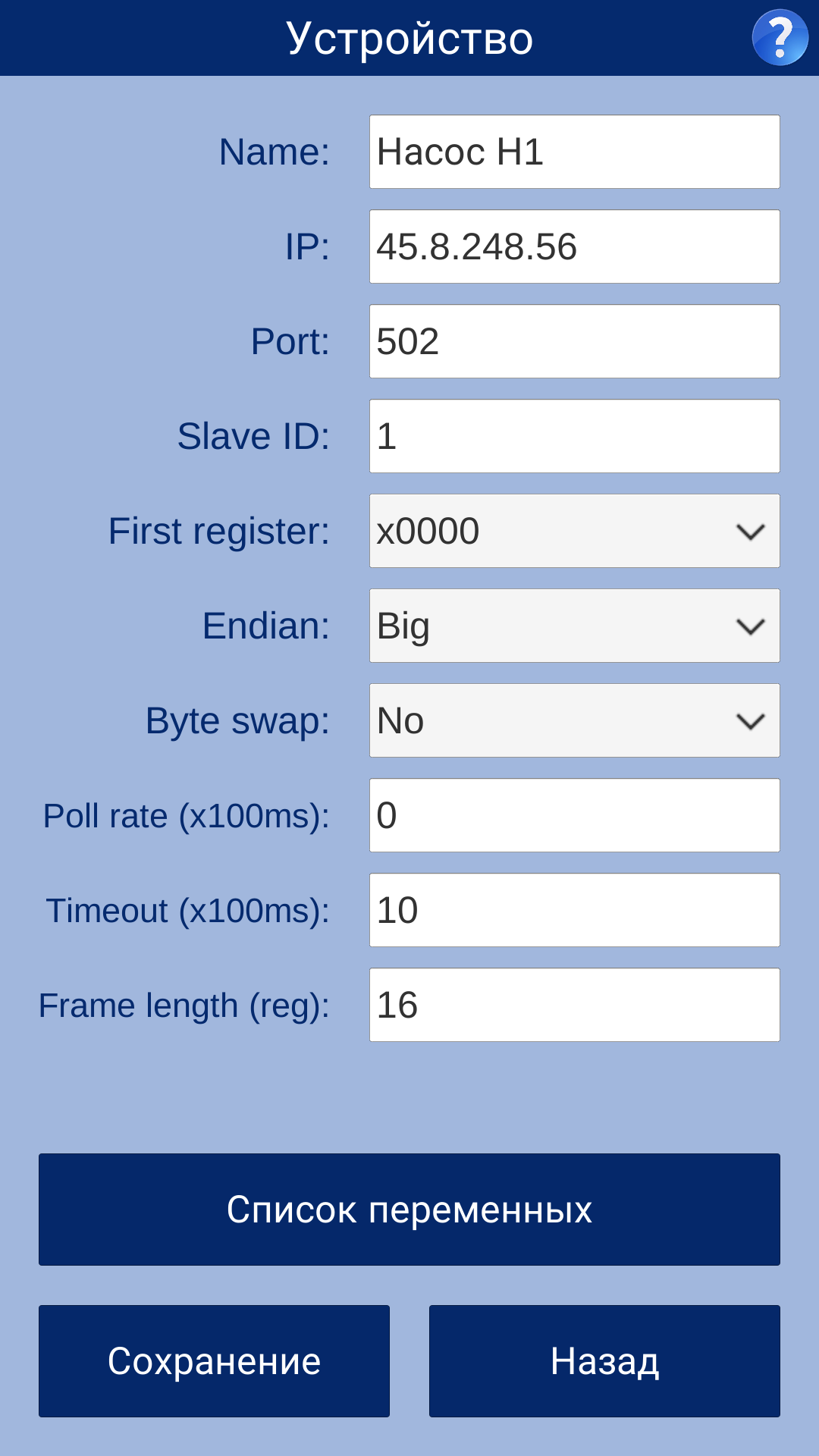This screenshot has height=1456, width=819.
Task: Edit the IP address input field
Action: (x=574, y=246)
